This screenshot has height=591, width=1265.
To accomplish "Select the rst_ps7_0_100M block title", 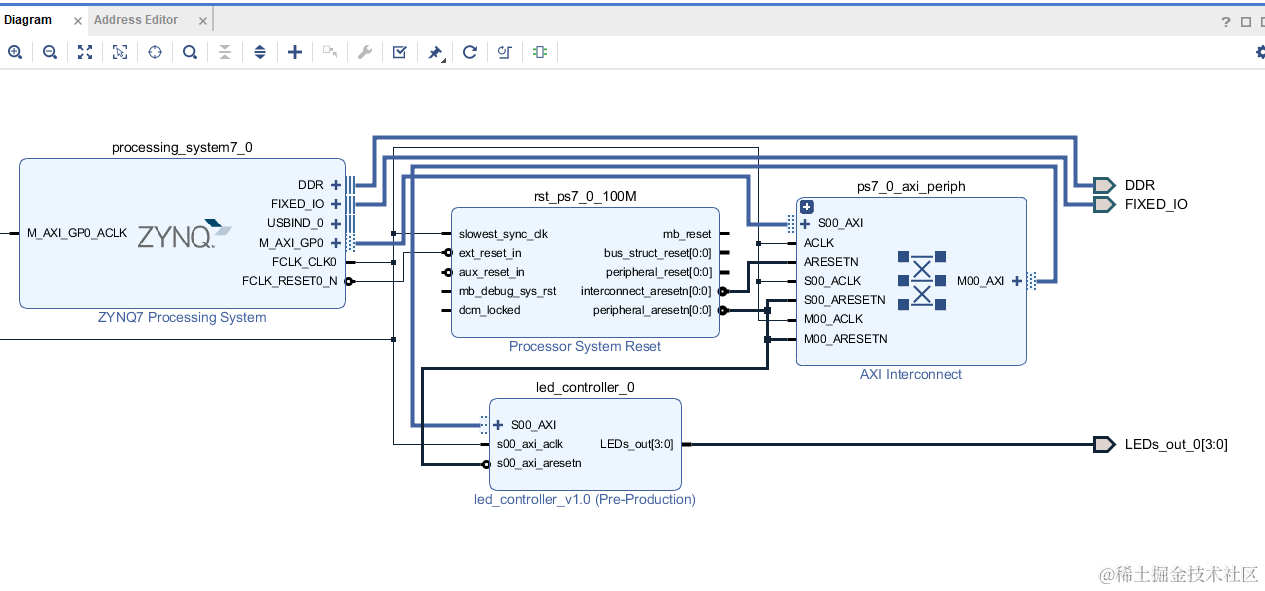I will [585, 196].
